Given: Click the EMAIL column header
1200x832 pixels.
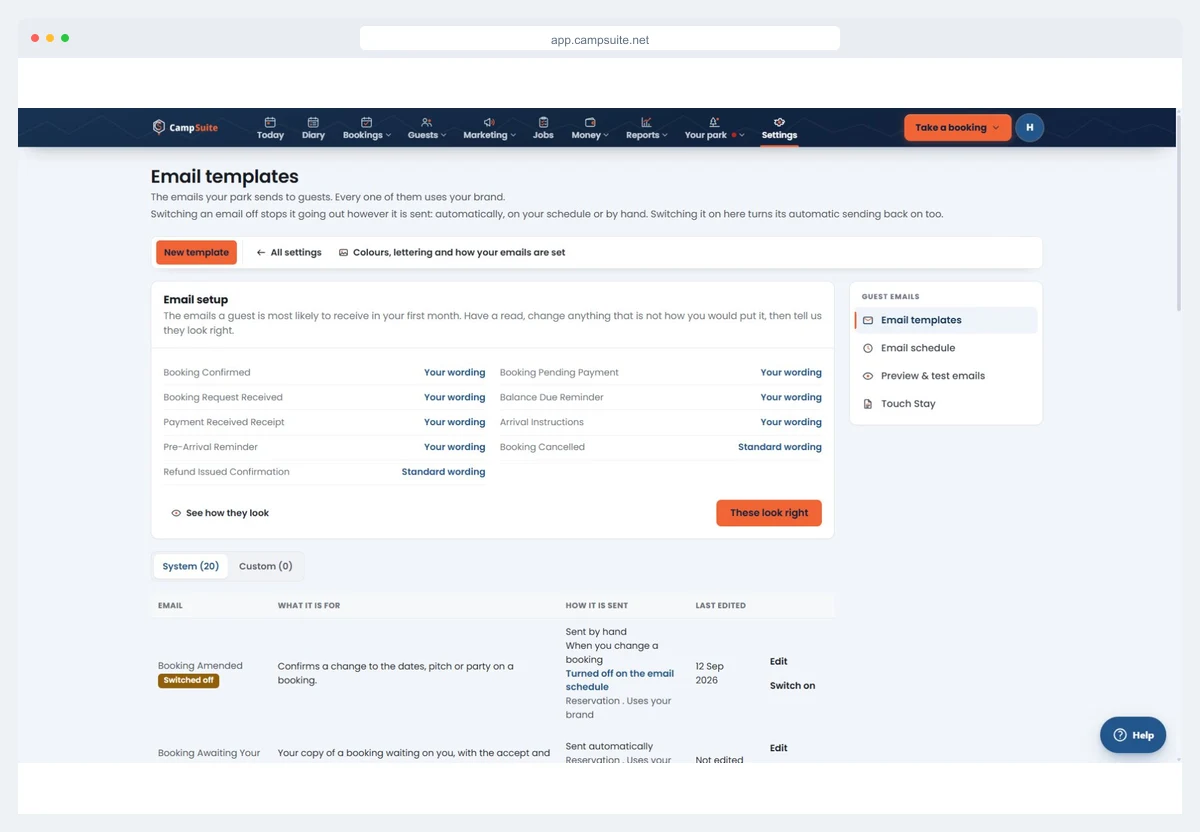Looking at the screenshot, I should click(170, 605).
